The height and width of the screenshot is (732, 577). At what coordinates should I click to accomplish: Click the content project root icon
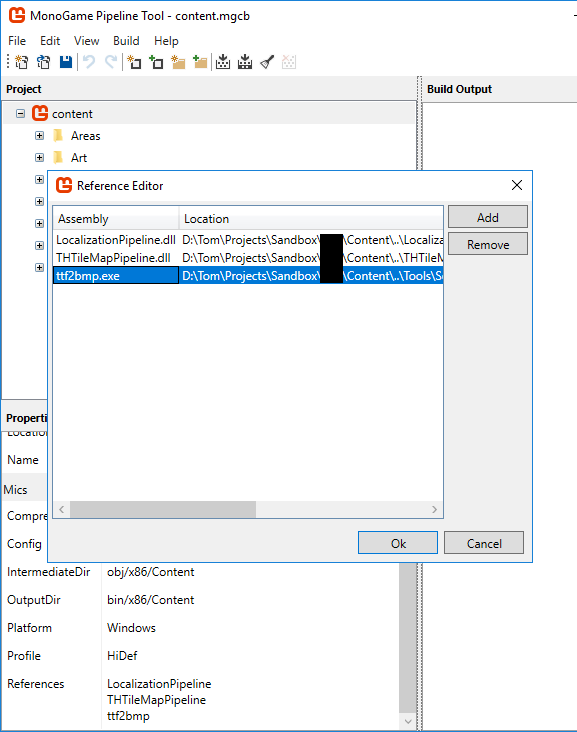coord(40,113)
